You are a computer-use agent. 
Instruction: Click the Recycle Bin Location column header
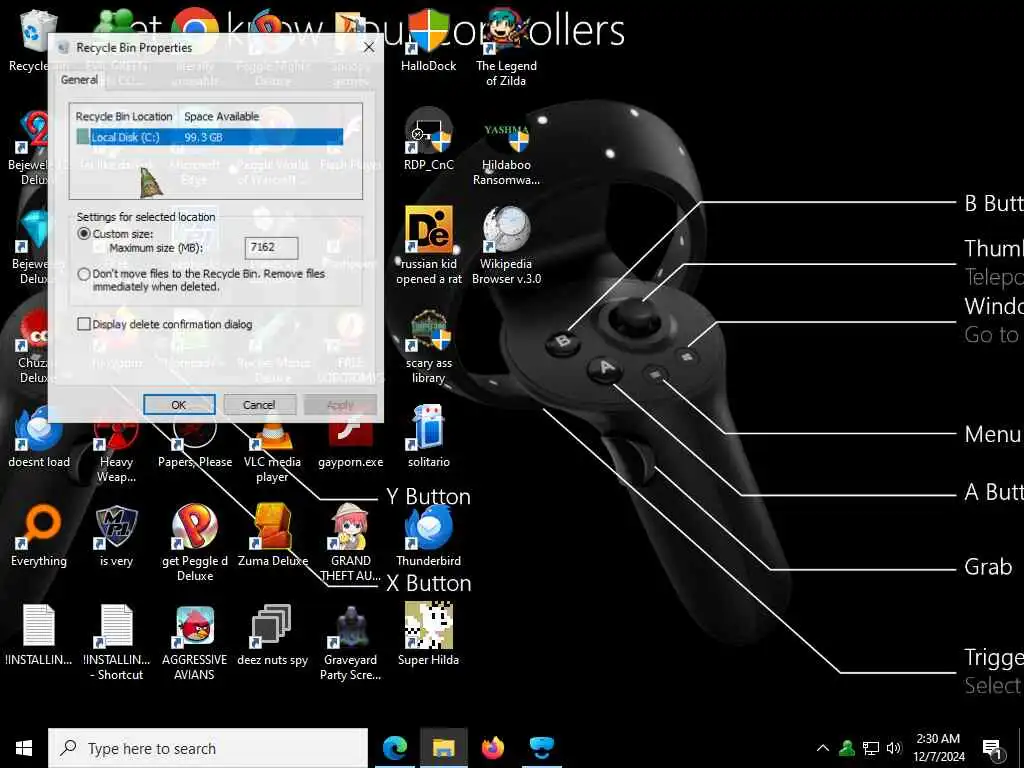[x=124, y=116]
